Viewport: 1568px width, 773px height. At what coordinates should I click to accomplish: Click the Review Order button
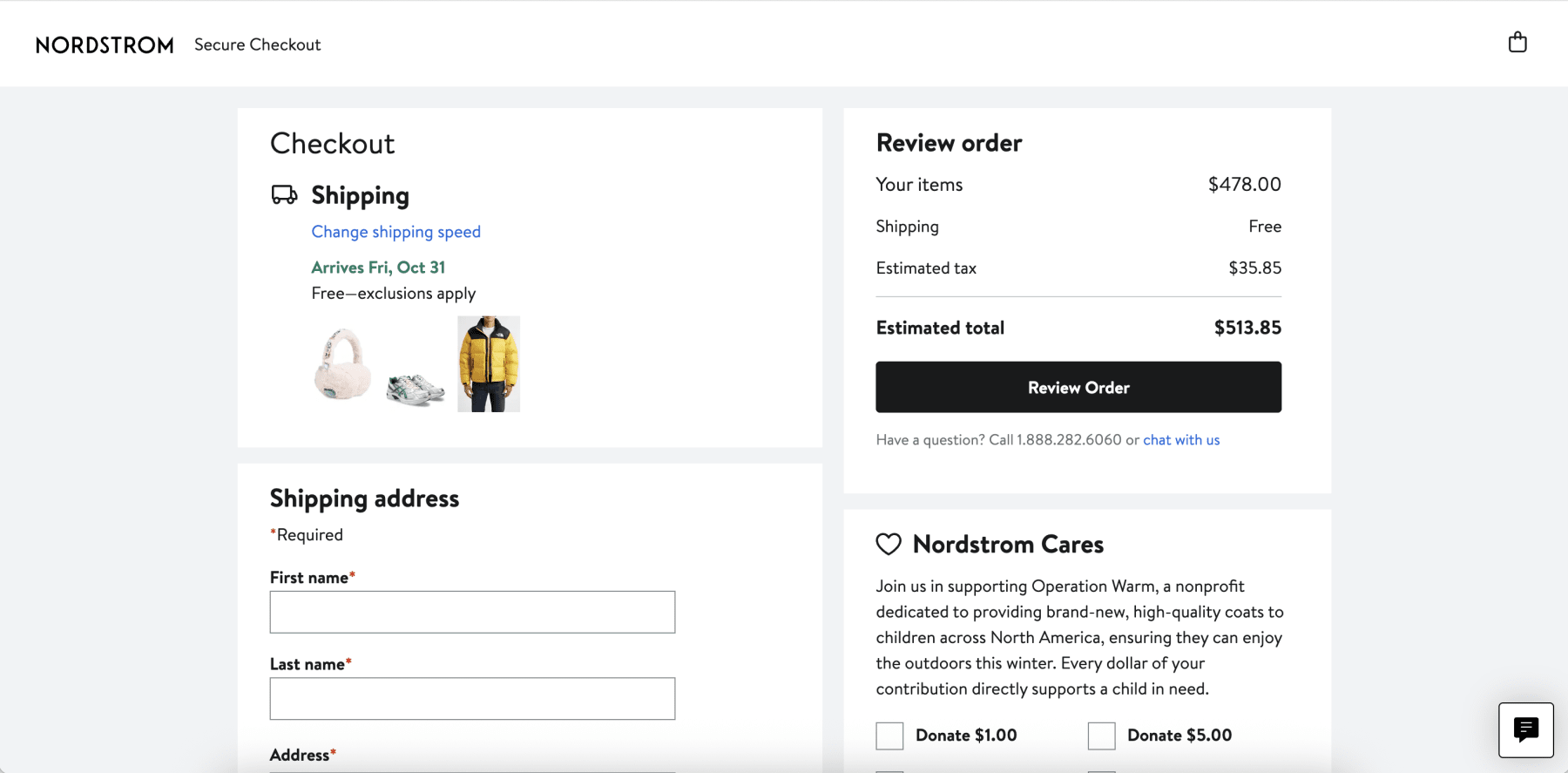click(x=1078, y=387)
